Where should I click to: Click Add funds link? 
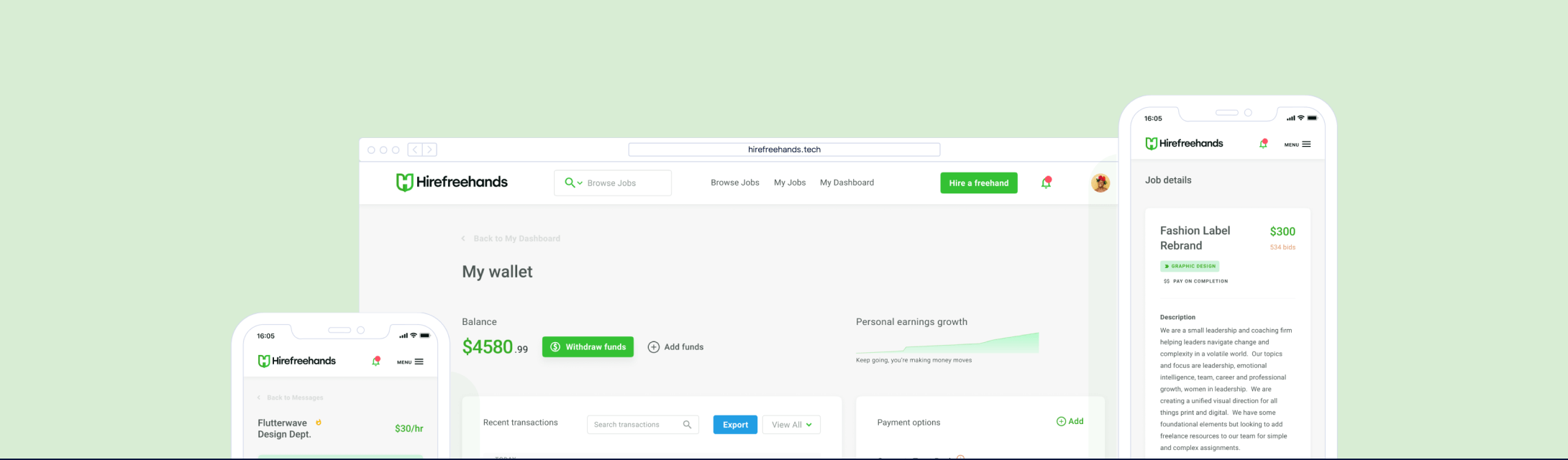click(676, 347)
